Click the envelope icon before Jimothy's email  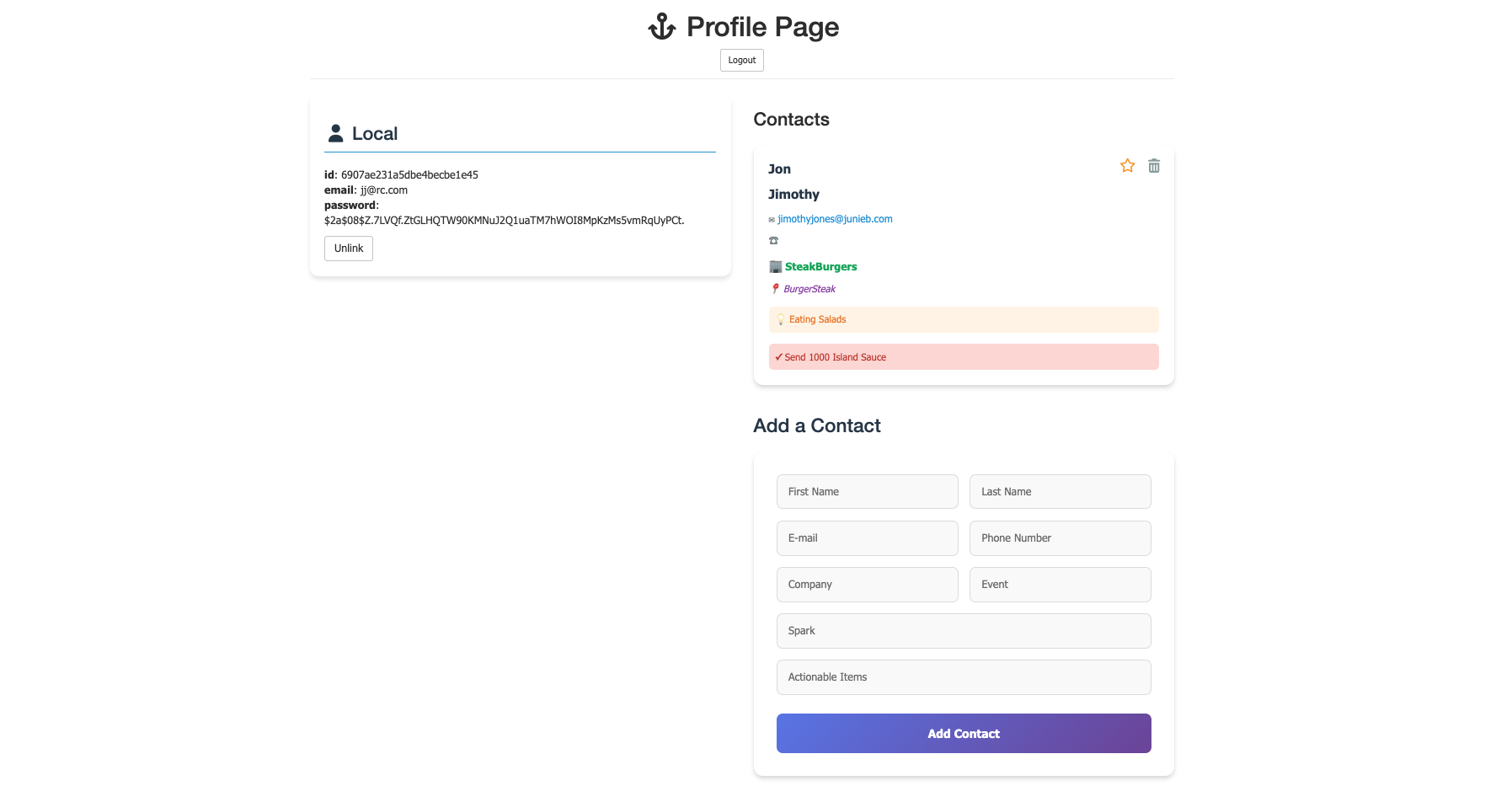coord(772,219)
